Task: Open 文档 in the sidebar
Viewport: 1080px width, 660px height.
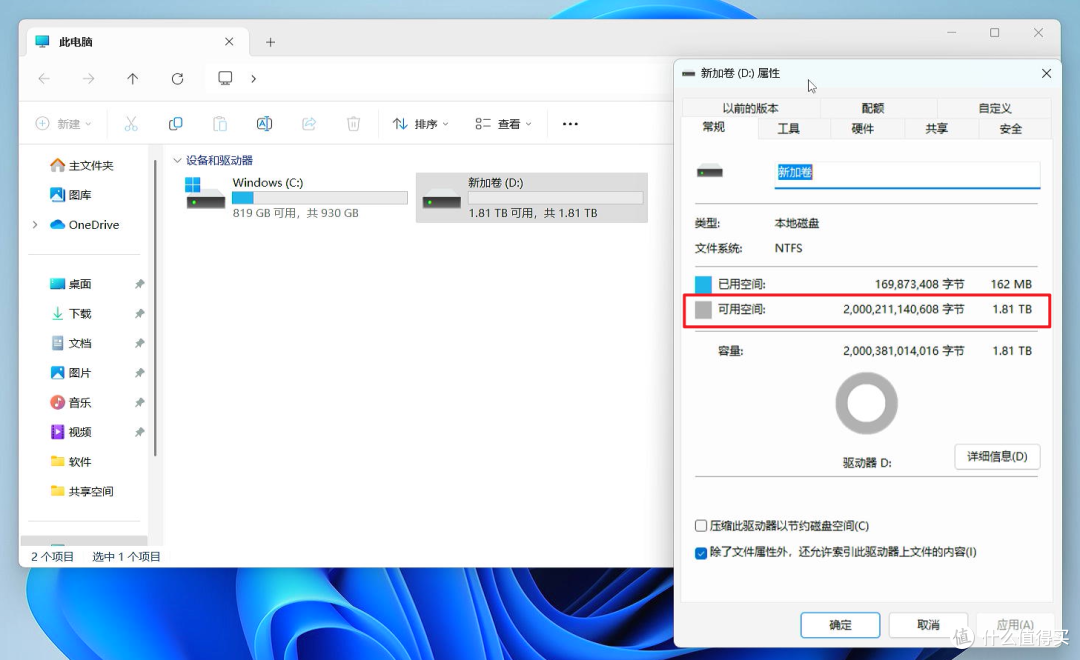Action: [70, 343]
